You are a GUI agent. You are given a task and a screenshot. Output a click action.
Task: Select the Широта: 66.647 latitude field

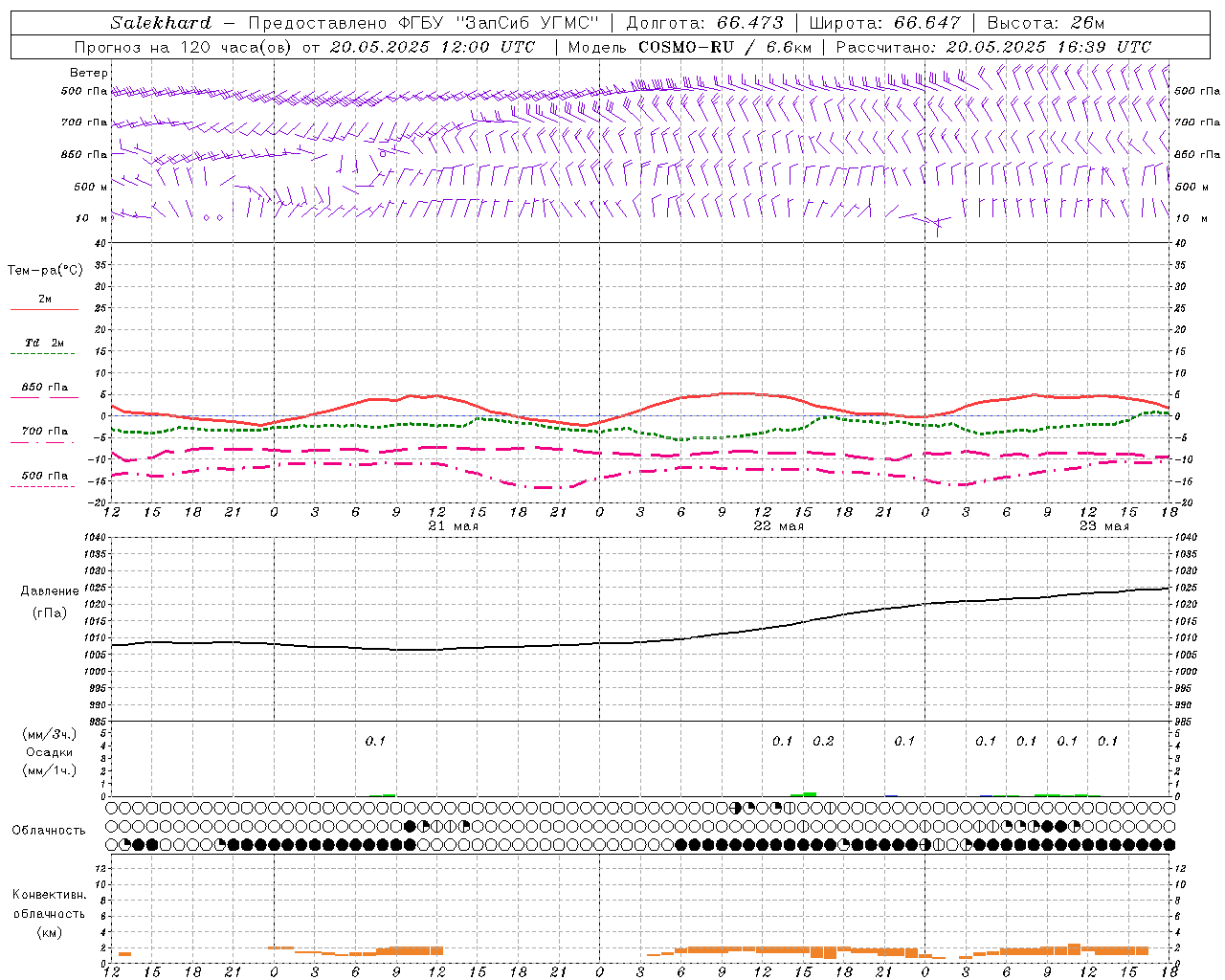[885, 23]
